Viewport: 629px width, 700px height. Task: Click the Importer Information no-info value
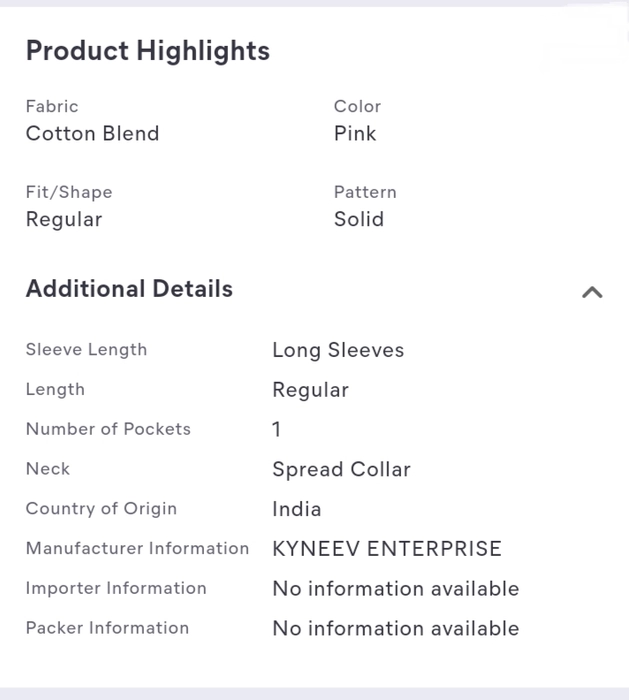396,589
